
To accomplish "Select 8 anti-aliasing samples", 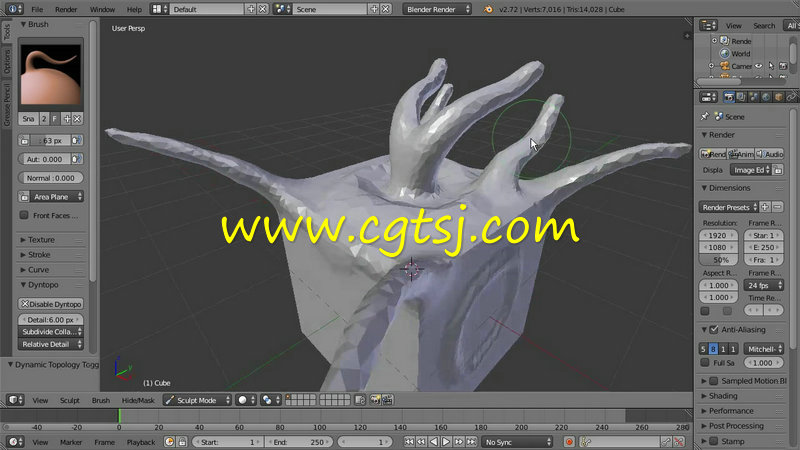I will pyautogui.click(x=713, y=349).
